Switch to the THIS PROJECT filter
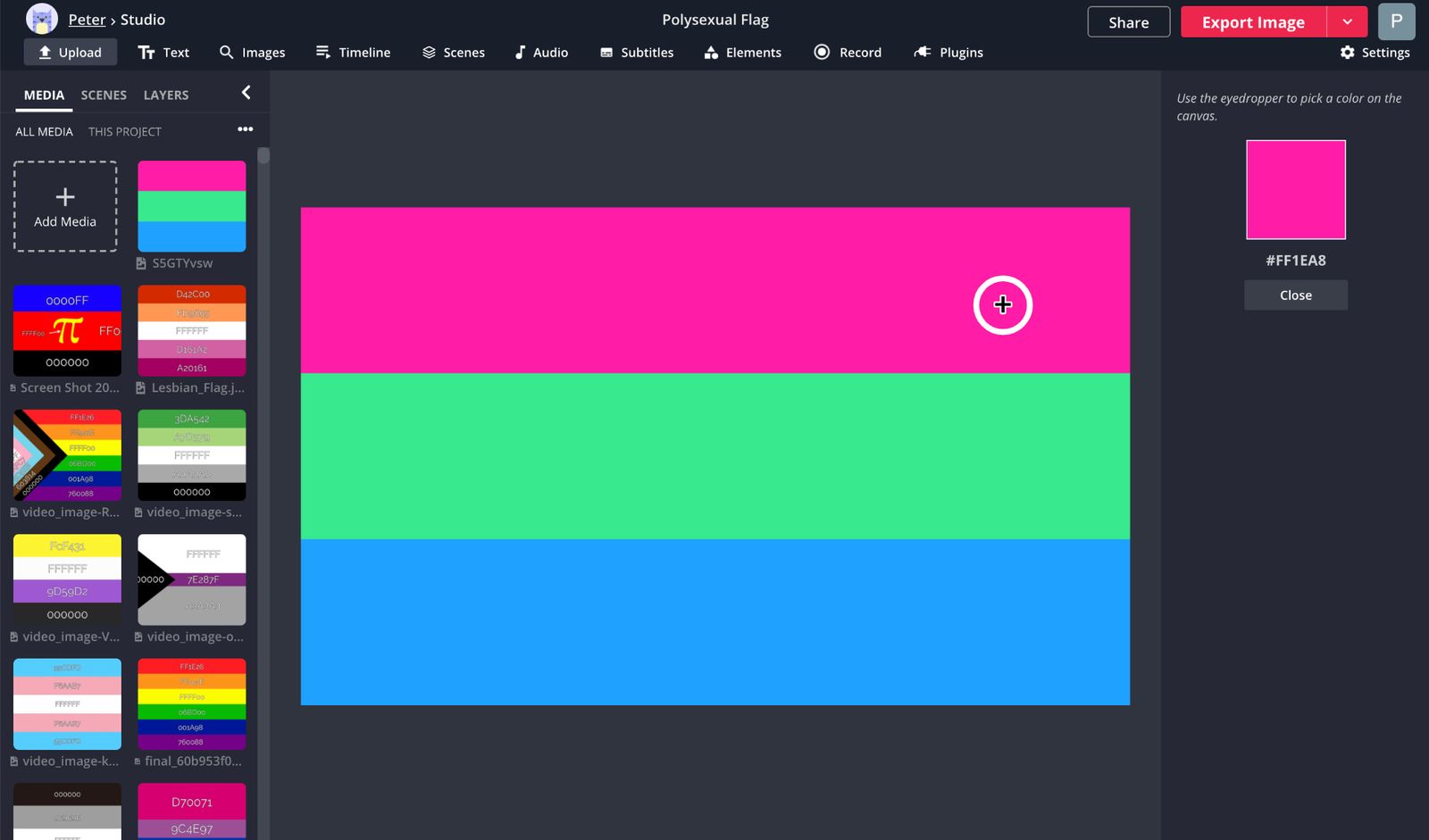The height and width of the screenshot is (840, 1429). pos(125,131)
